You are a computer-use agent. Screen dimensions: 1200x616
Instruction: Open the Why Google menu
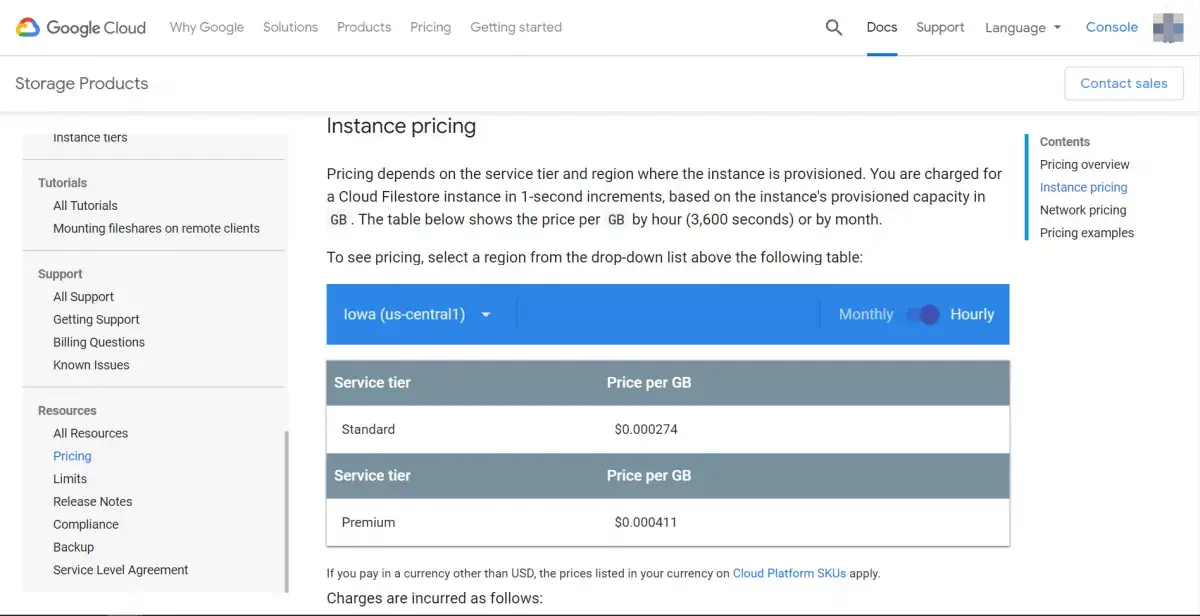[x=207, y=27]
